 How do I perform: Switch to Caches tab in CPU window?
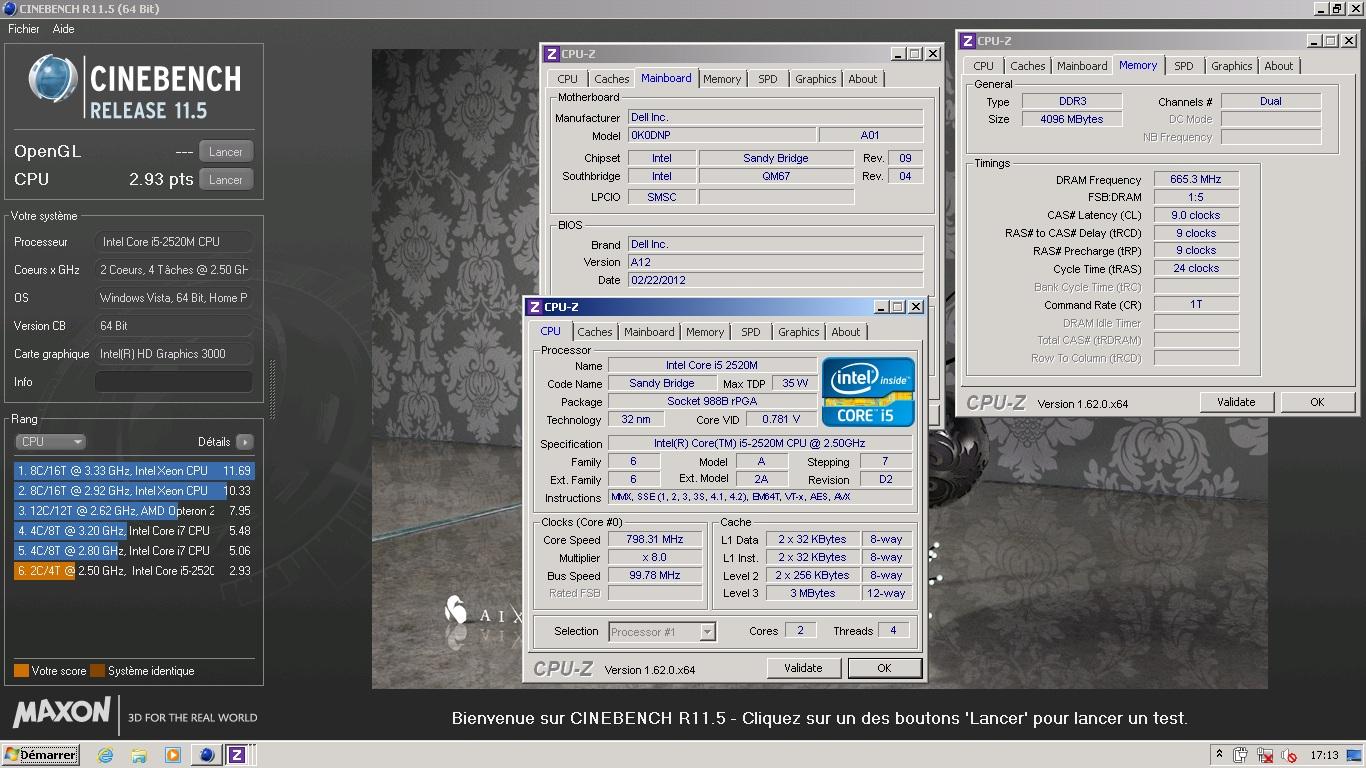click(595, 332)
